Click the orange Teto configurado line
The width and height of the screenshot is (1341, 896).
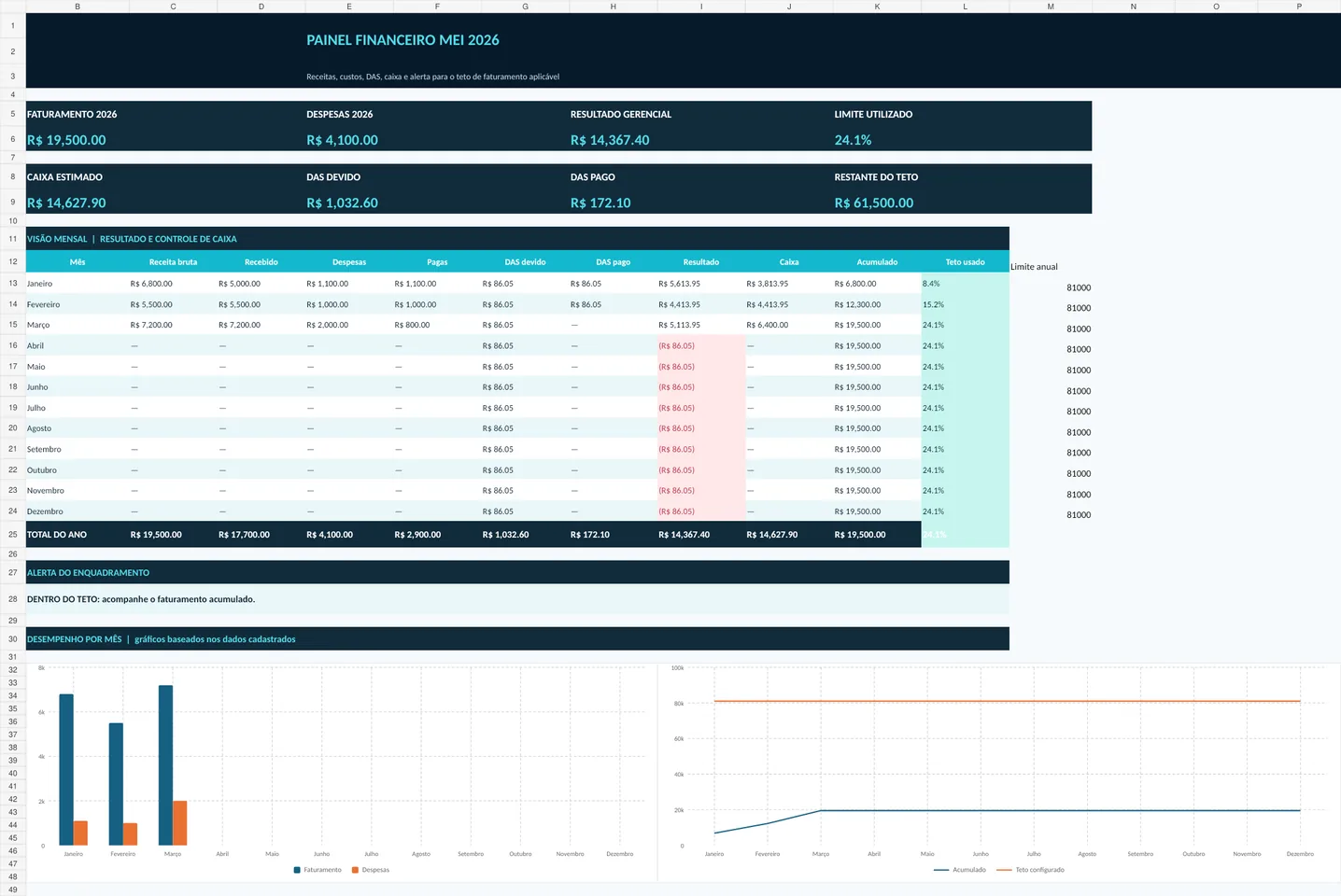click(1007, 701)
